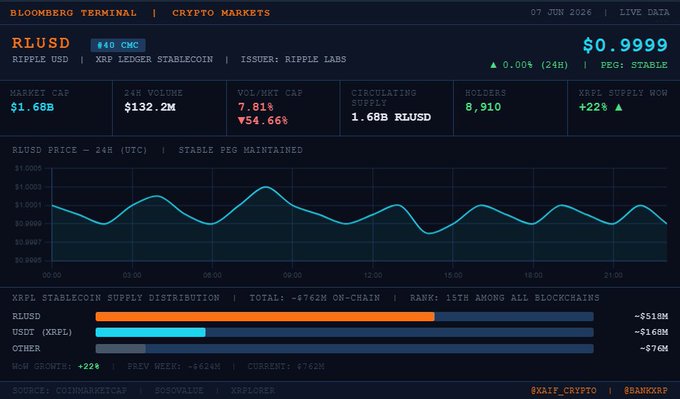Click the LIVE DATA indicator in the header
Viewport: 680px width, 399px height.
pos(644,12)
